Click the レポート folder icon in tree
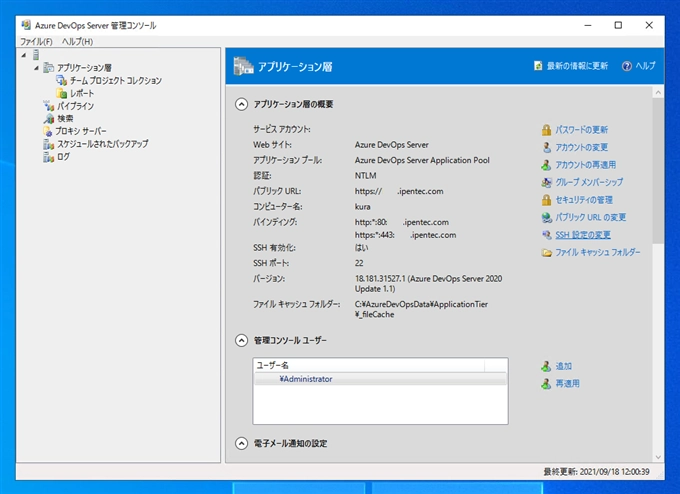 [x=62, y=93]
